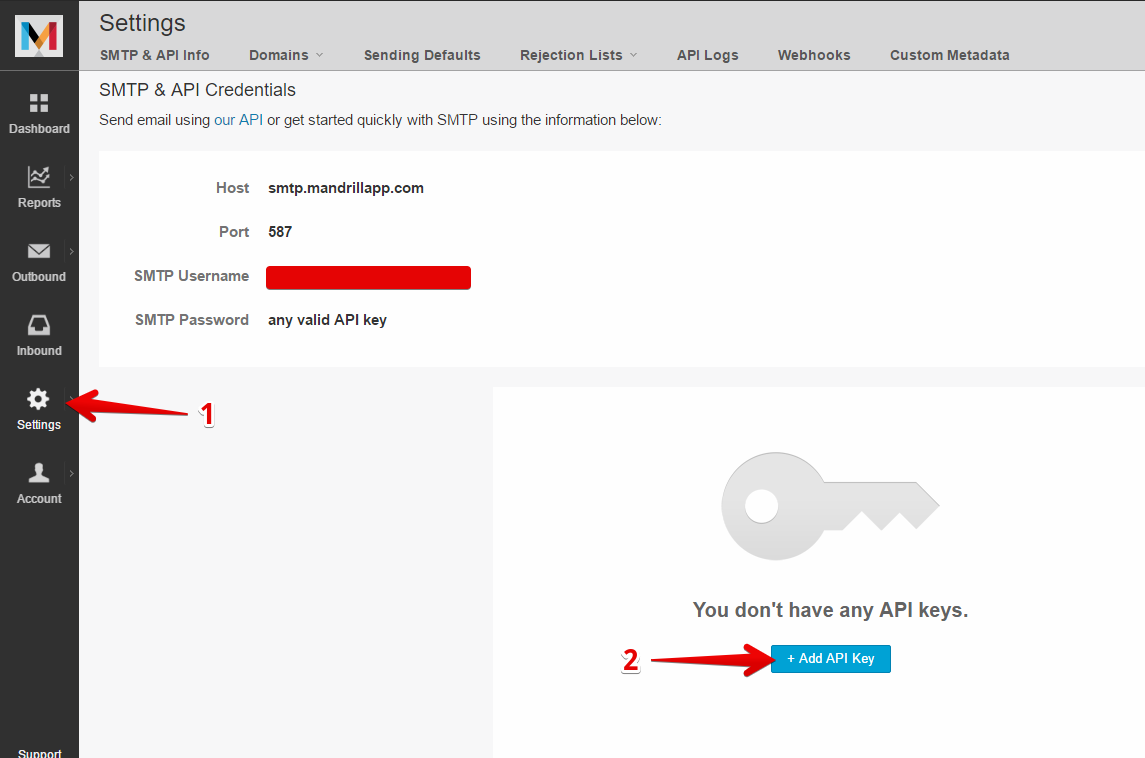Open the Dashboard grid icon
The width and height of the screenshot is (1145, 758).
click(39, 103)
